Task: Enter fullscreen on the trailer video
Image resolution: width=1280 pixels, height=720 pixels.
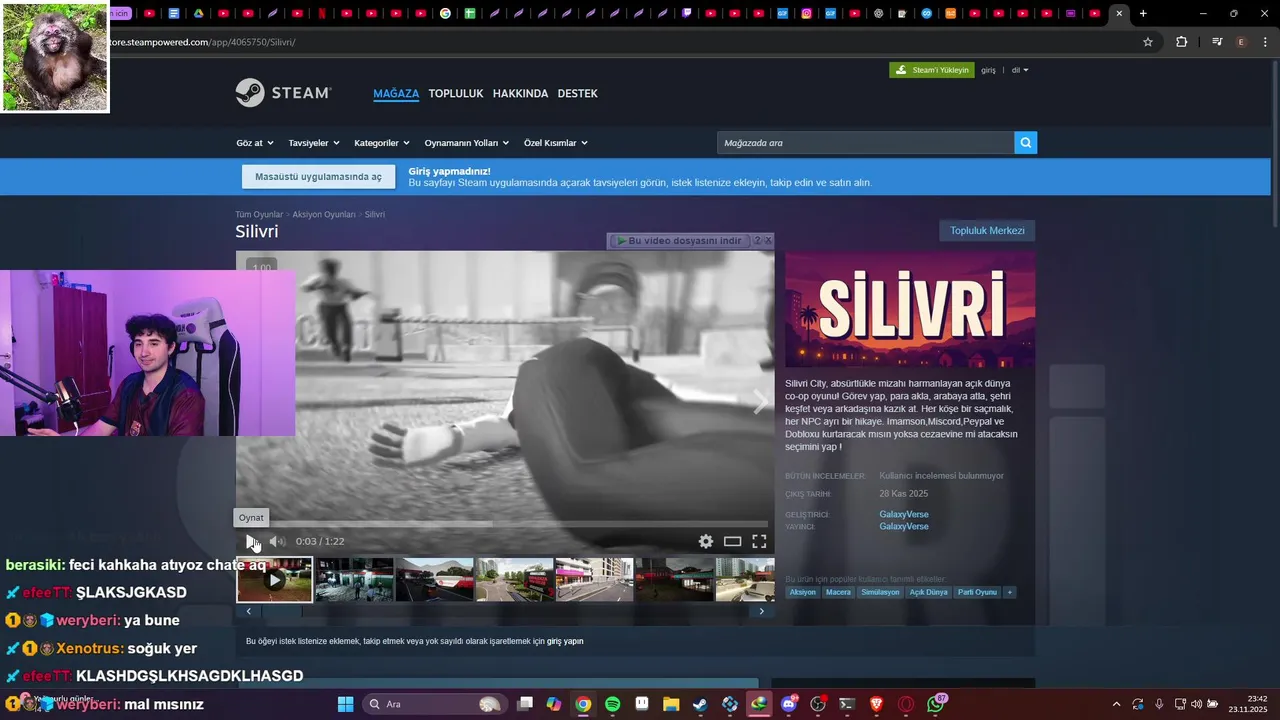Action: [759, 541]
